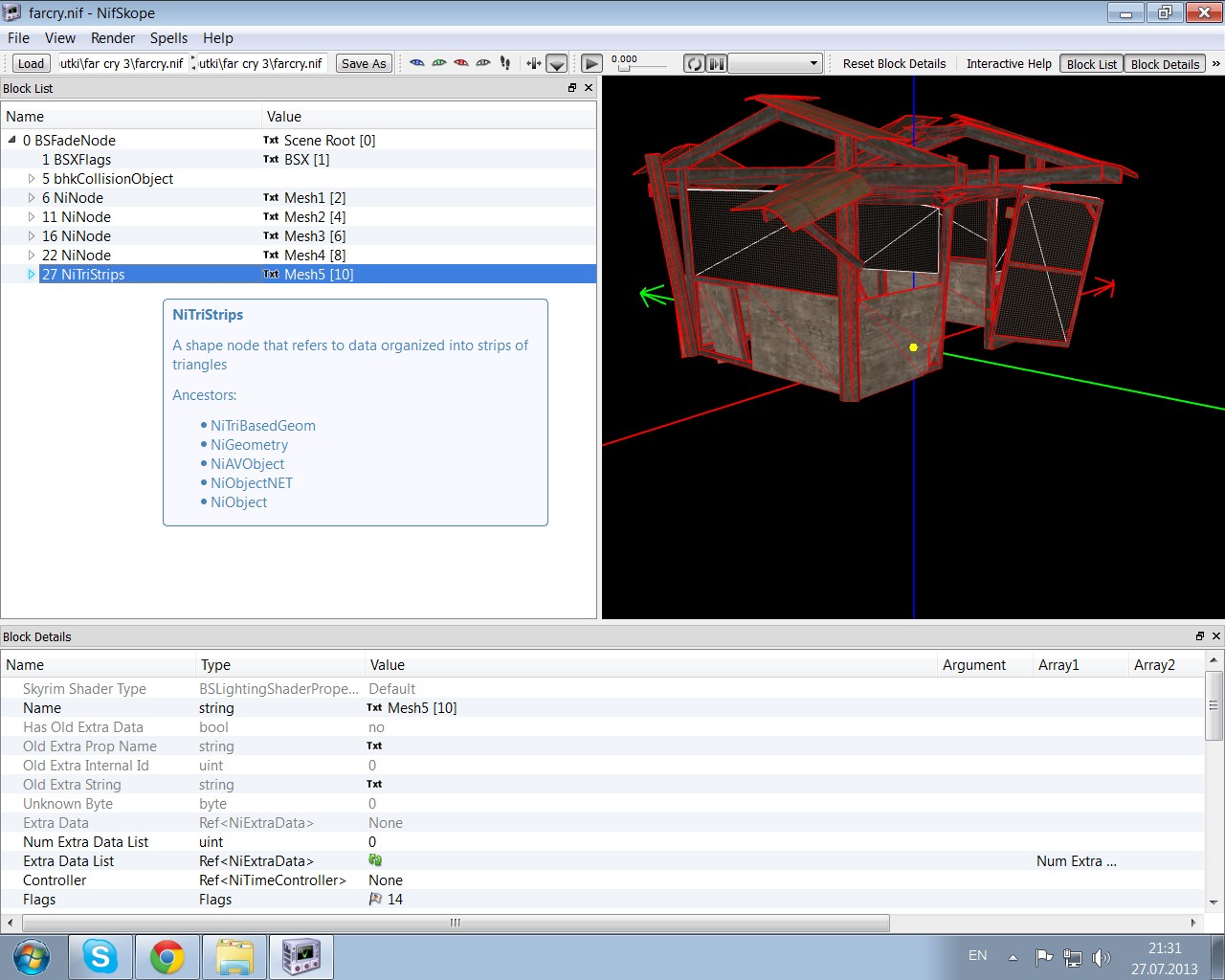Click the Txt icon next to BSX [1]
Image resolution: width=1225 pixels, height=980 pixels.
point(271,159)
